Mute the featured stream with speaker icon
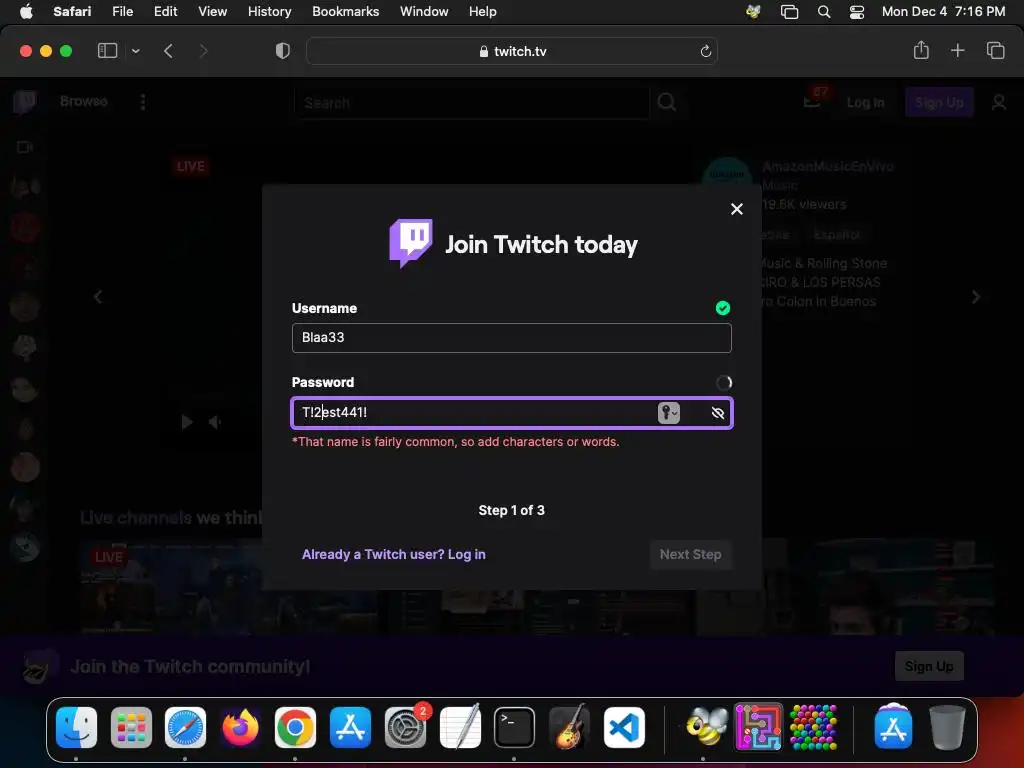Viewport: 1024px width, 768px height. pyautogui.click(x=214, y=423)
